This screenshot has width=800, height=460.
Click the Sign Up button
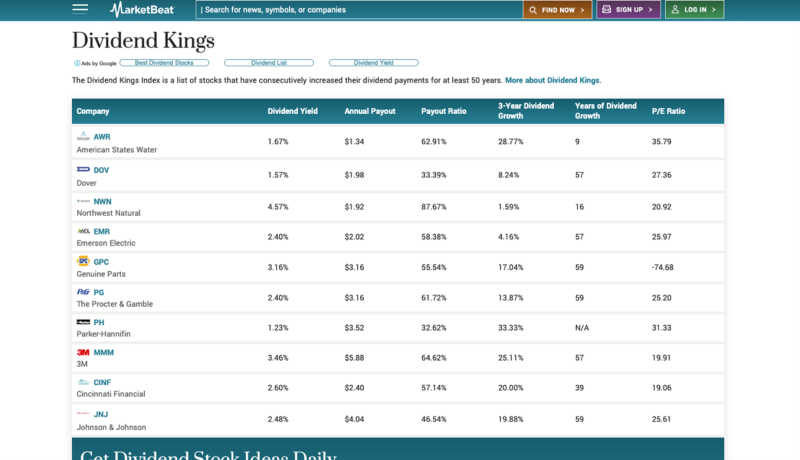click(x=628, y=10)
